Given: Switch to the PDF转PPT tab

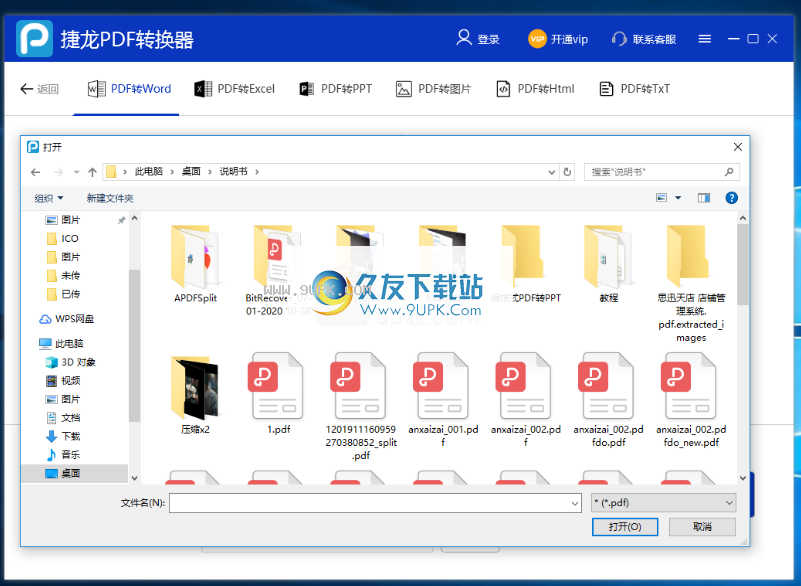Looking at the screenshot, I should click(x=335, y=89).
